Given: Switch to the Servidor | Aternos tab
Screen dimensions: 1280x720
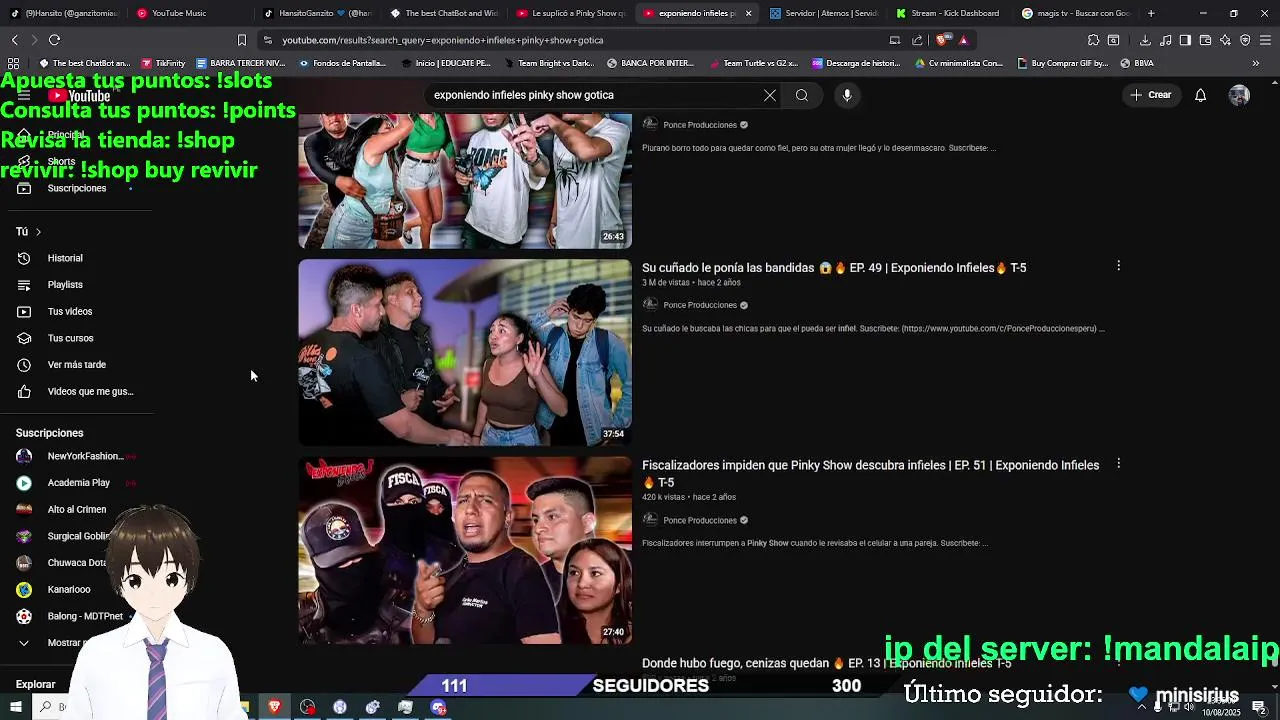Looking at the screenshot, I should 826,13.
